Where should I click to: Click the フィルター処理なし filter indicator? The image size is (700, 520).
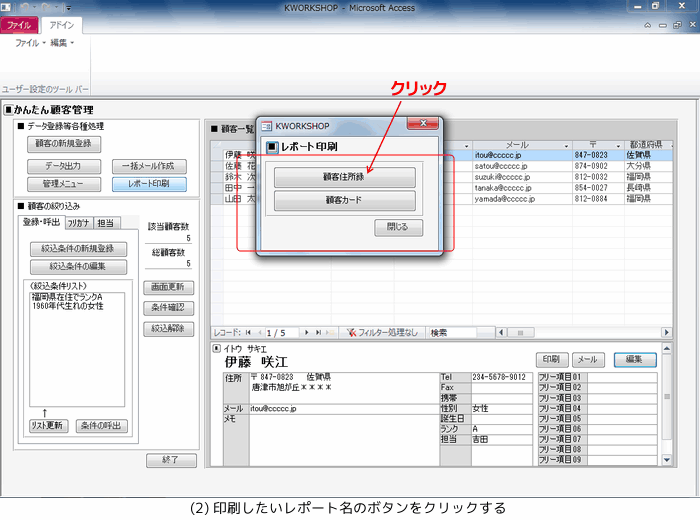pos(382,333)
